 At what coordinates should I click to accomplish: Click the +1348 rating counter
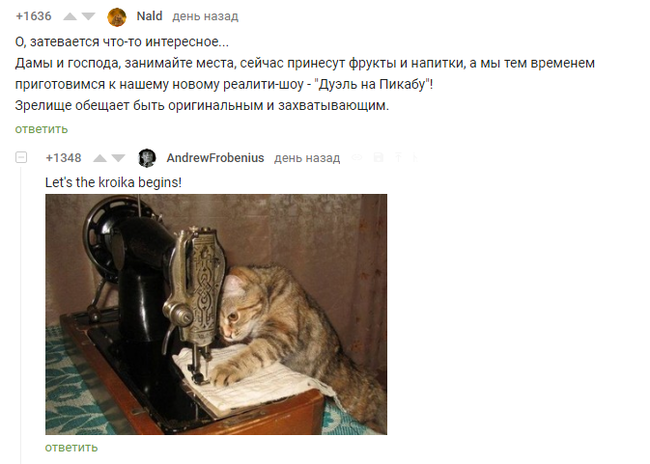tap(63, 158)
